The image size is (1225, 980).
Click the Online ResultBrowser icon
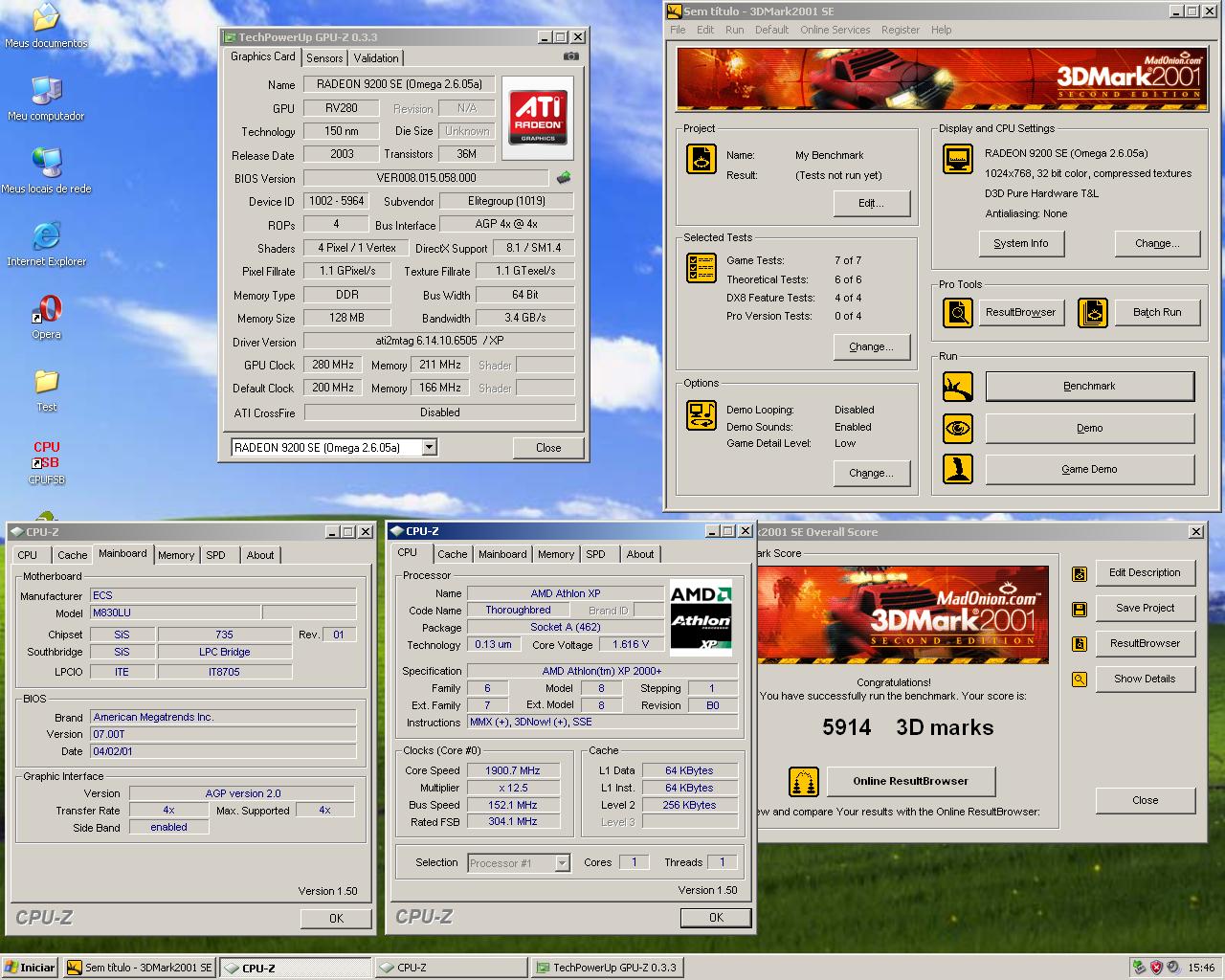(804, 782)
